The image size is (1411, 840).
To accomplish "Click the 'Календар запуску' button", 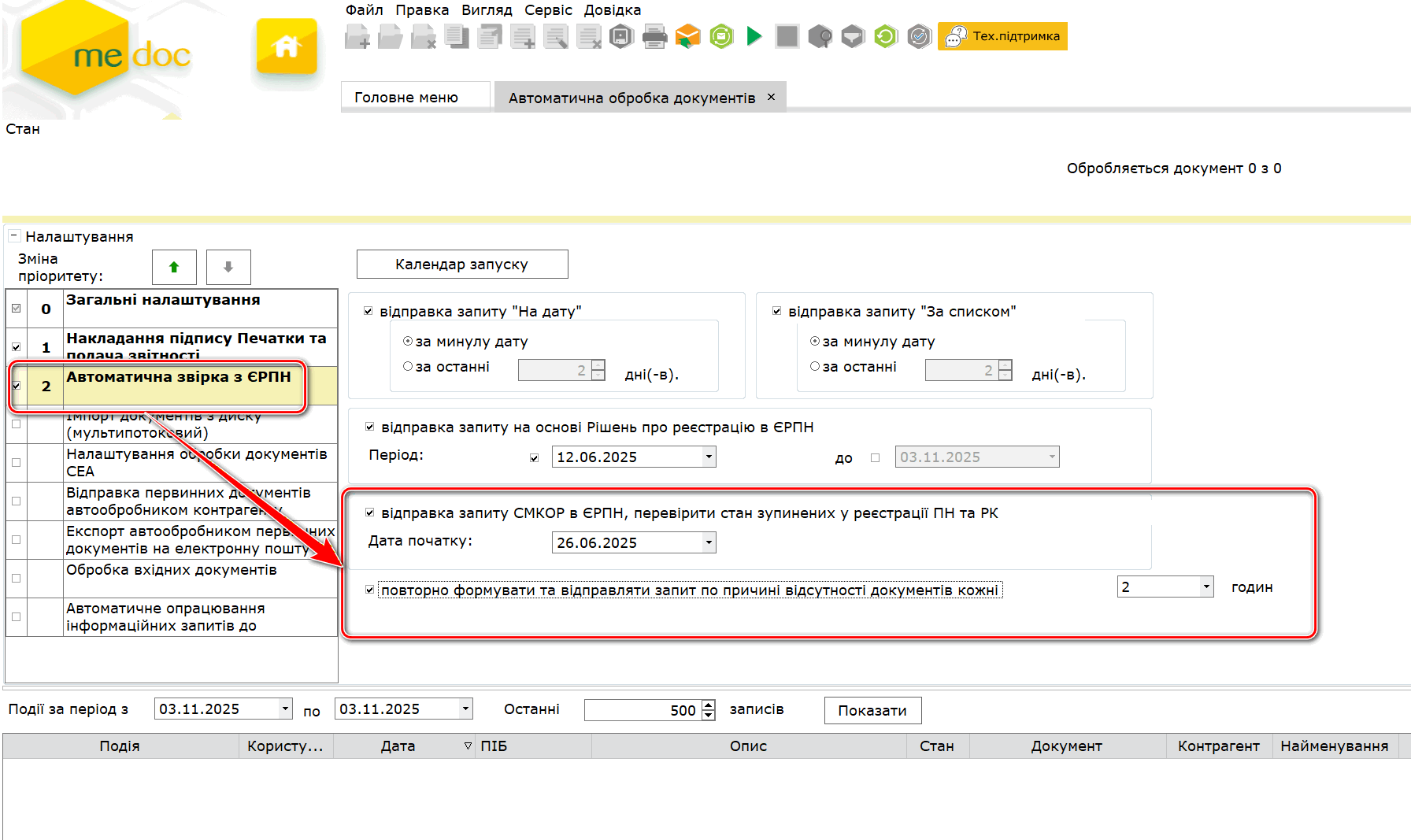I will point(462,265).
